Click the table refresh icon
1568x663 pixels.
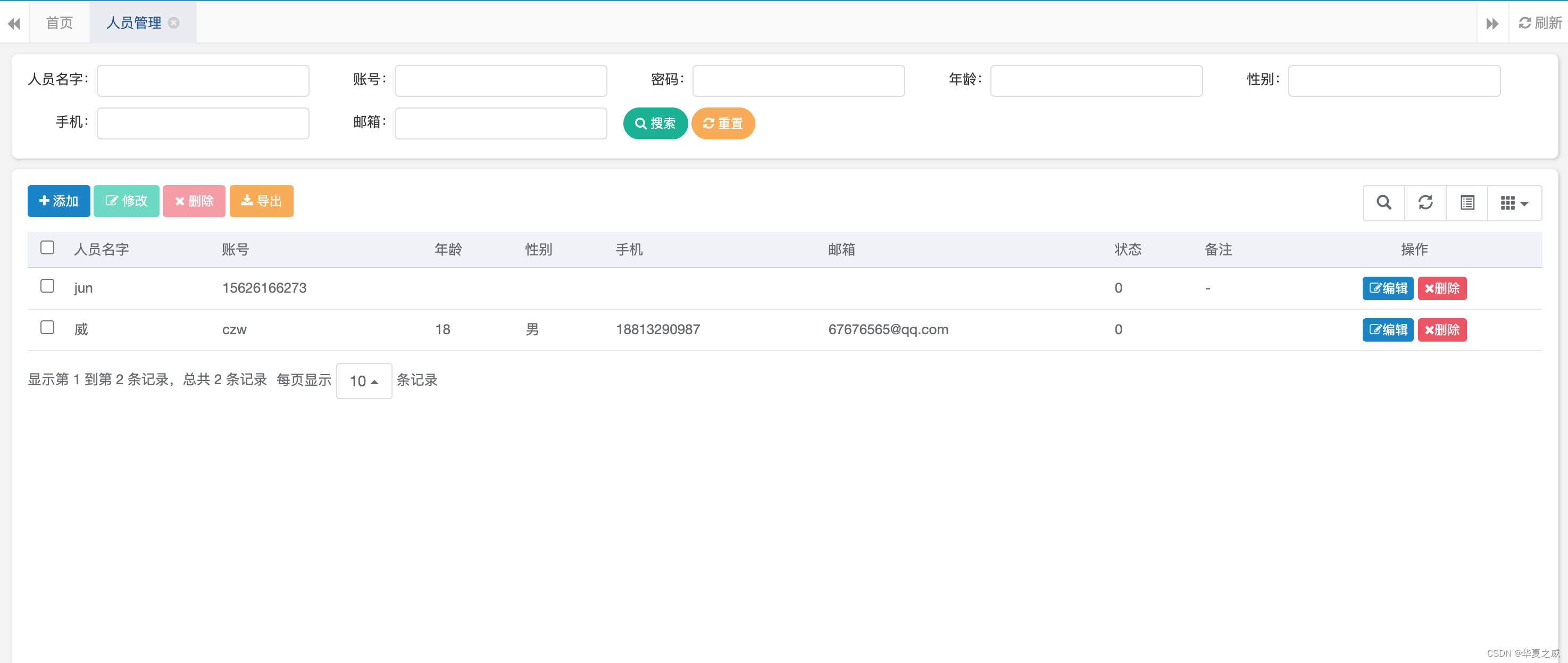tap(1425, 203)
